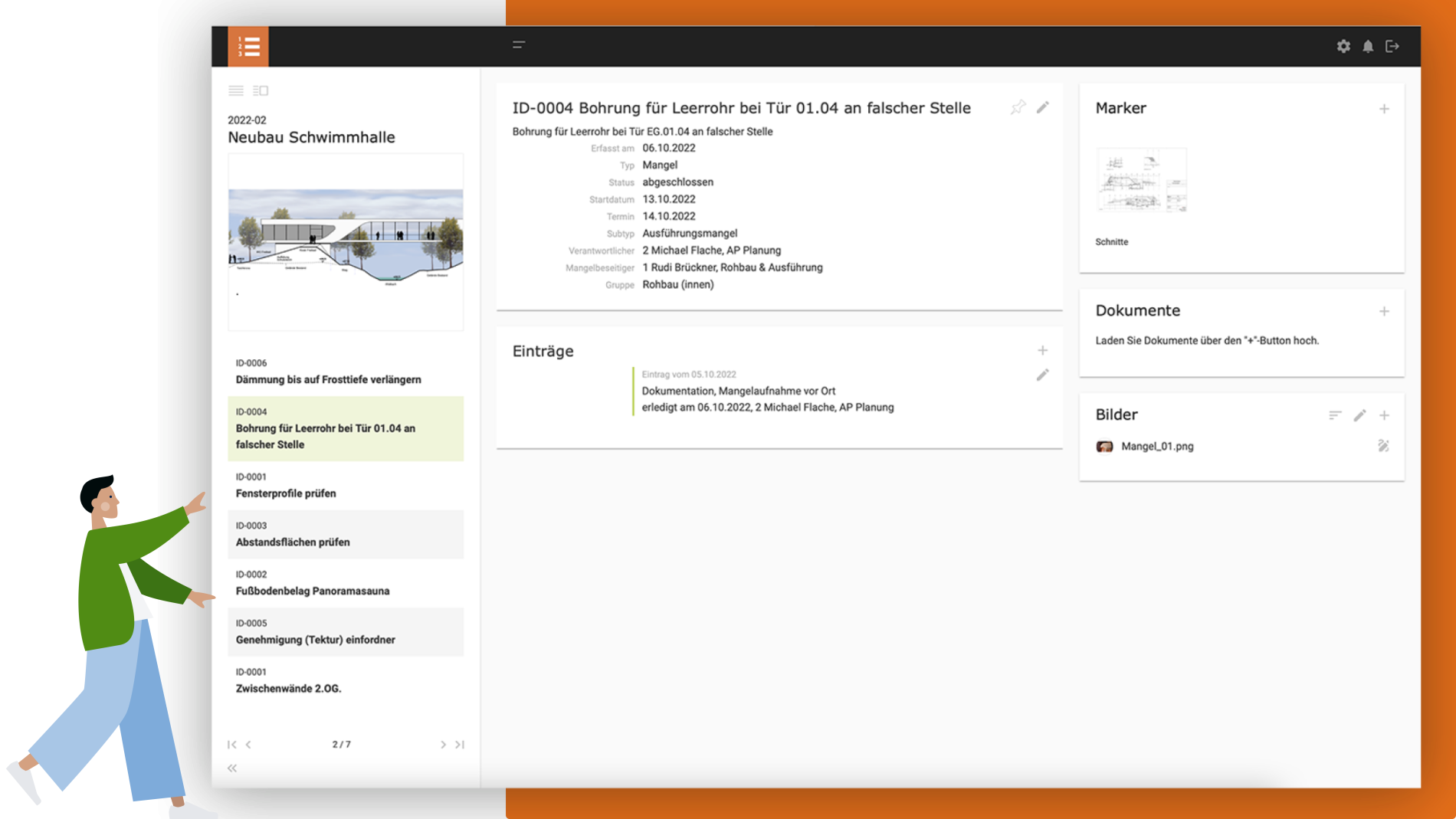Select ID-0005 Genehmigung (Tektur) einfordner
This screenshot has height=819, width=1456.
coord(346,632)
